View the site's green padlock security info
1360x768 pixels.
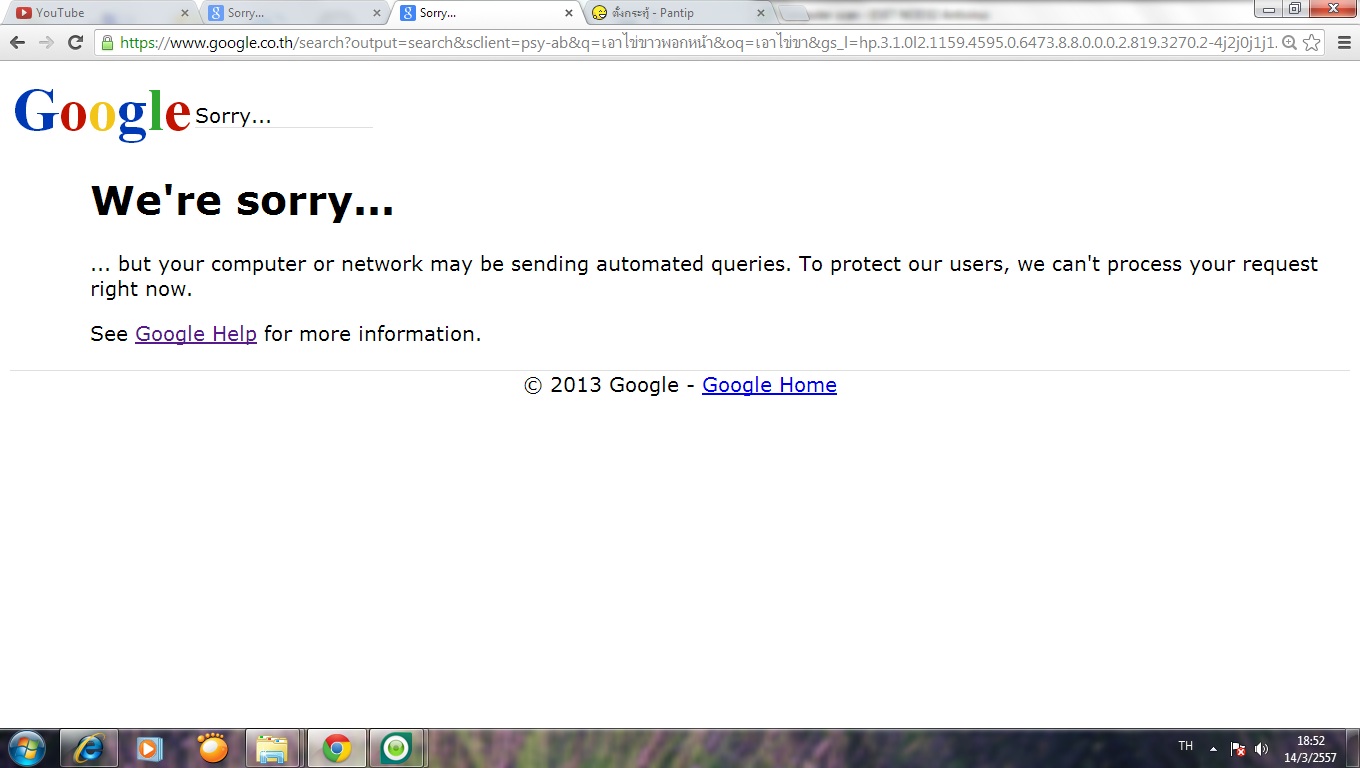tap(107, 43)
